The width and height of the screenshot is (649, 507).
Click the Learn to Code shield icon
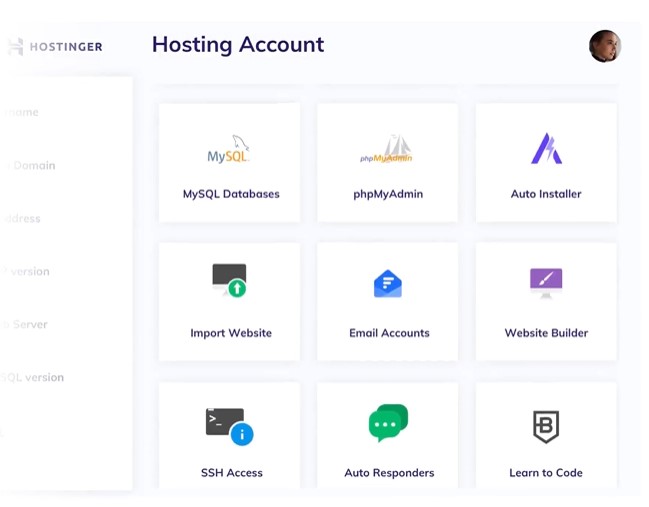[x=546, y=426]
